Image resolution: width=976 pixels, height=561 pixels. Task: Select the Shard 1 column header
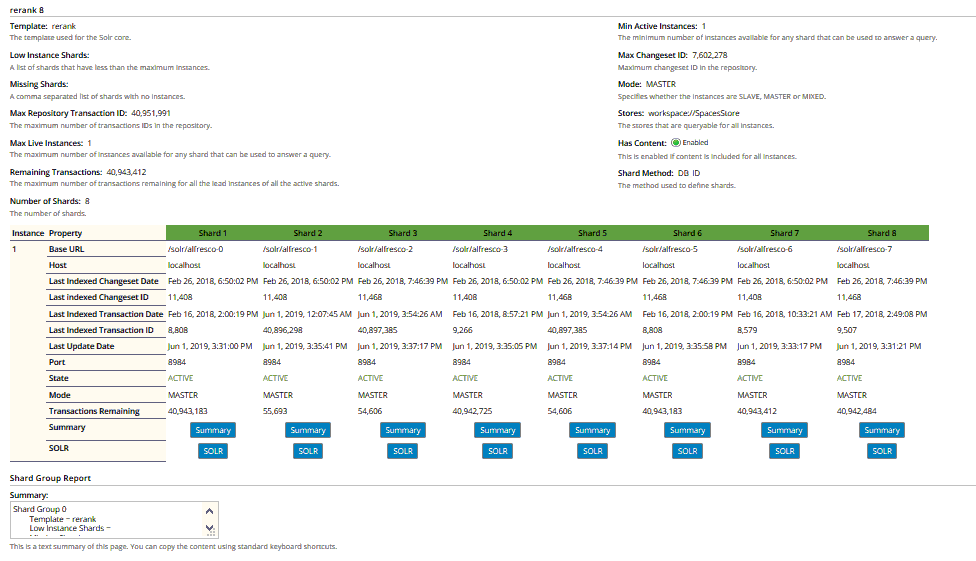point(213,233)
